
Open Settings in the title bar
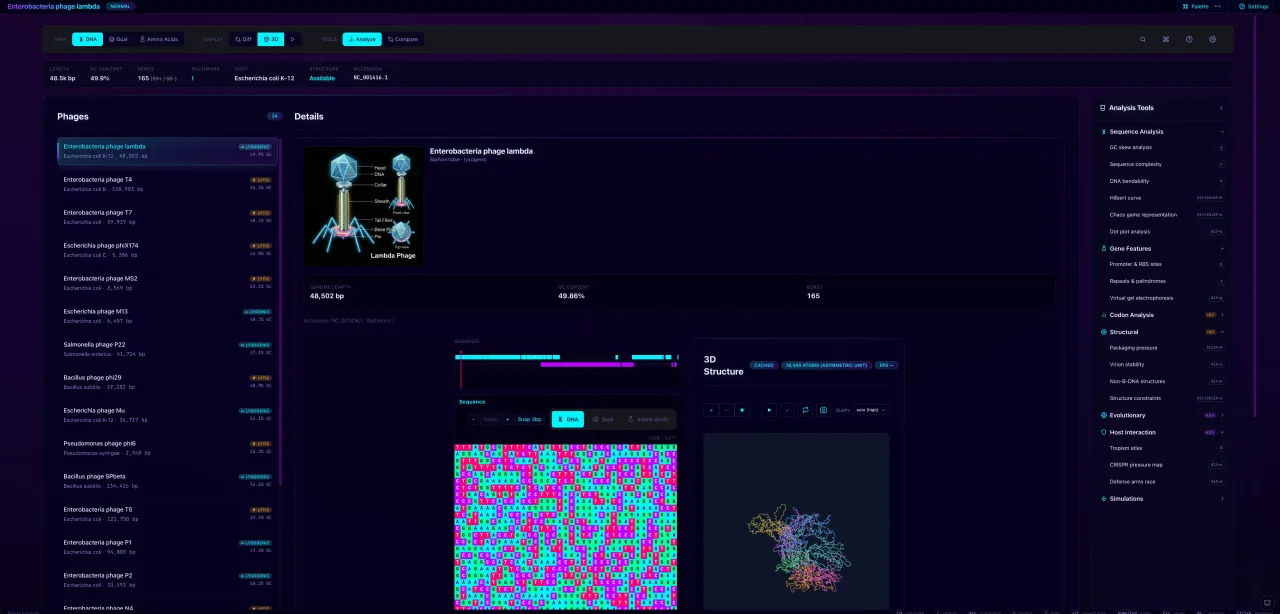(1254, 6)
